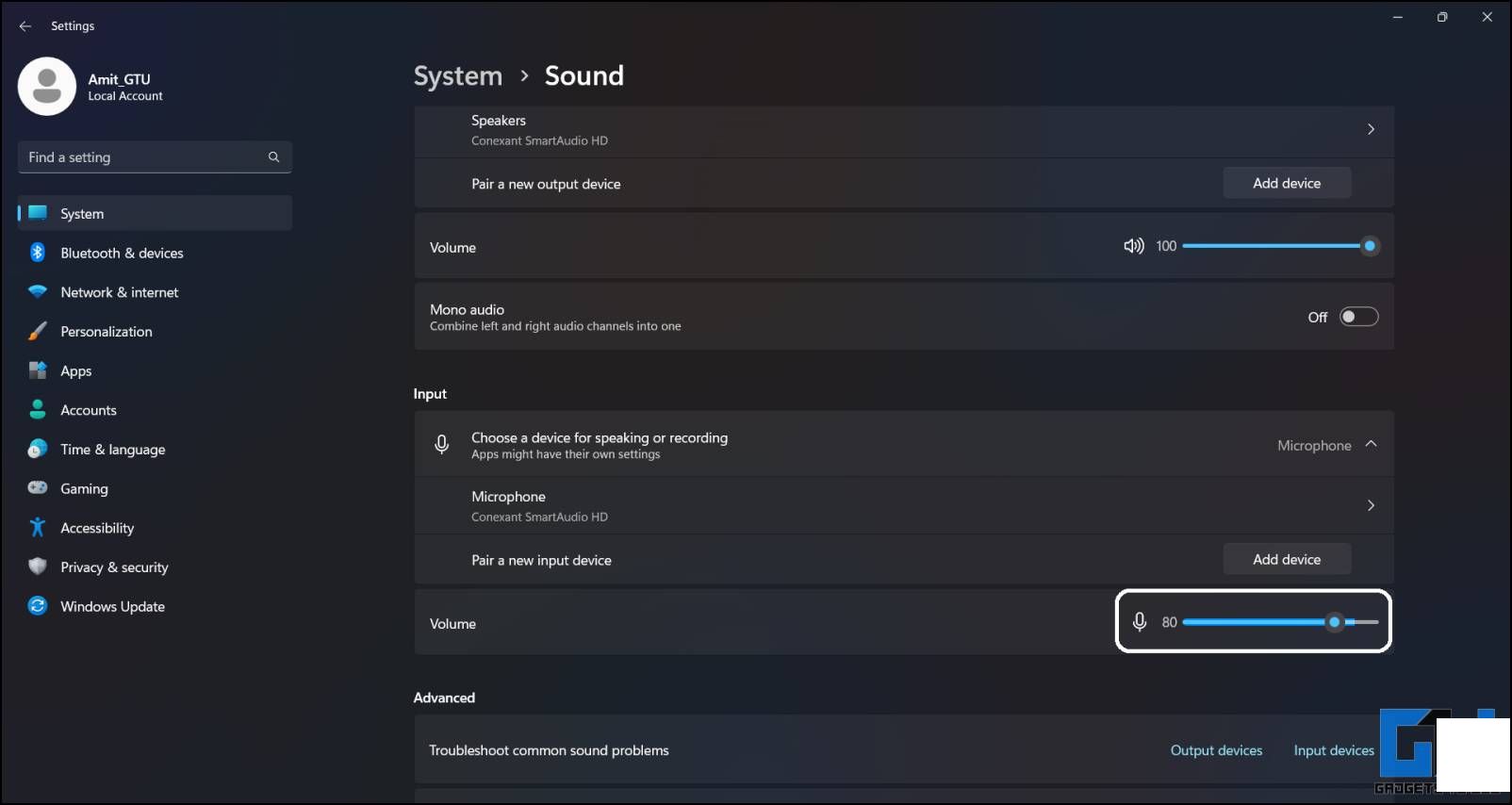Open Privacy & security page
Viewport: 1512px width, 805px height.
tap(155, 567)
